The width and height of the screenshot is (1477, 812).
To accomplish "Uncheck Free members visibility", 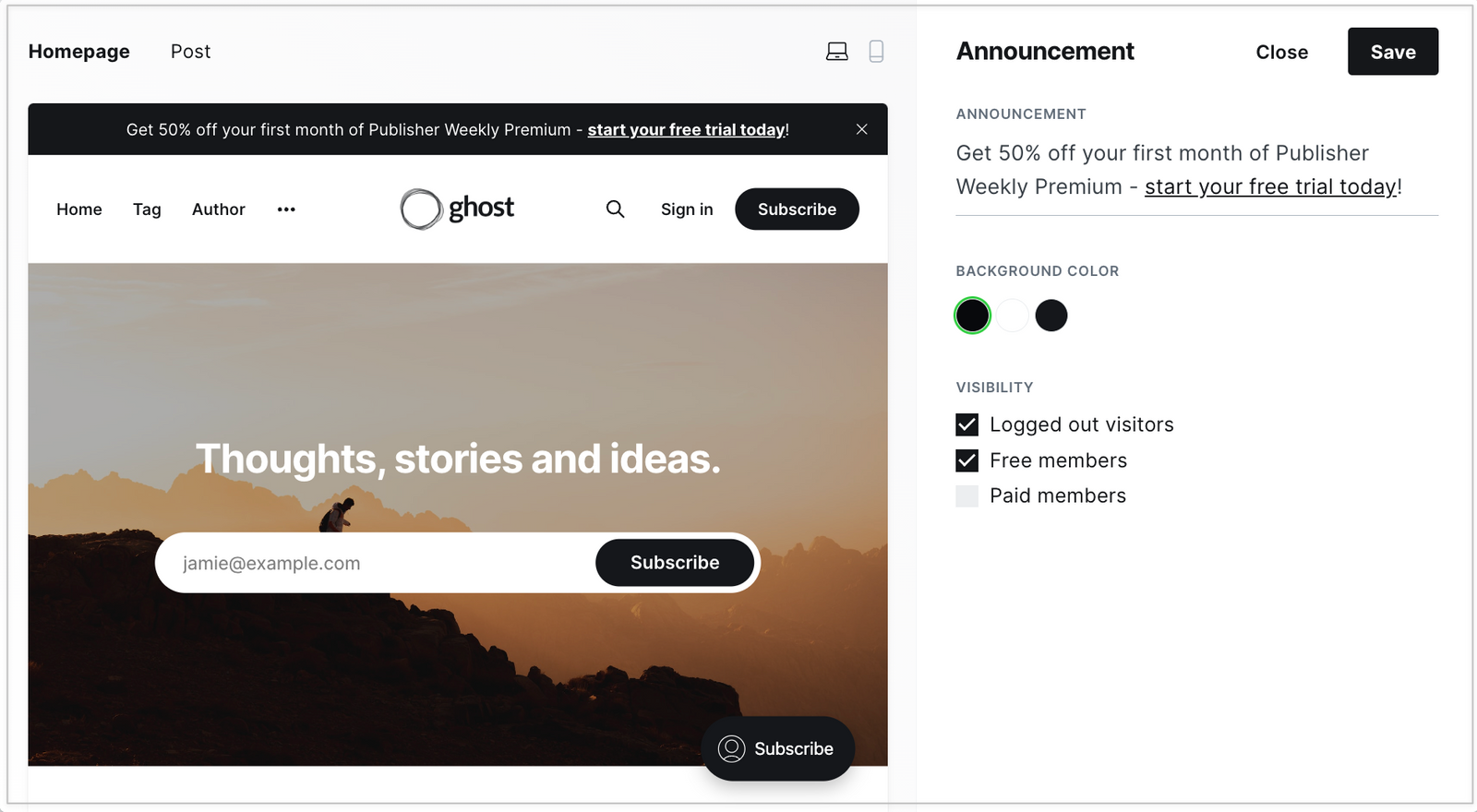I will (x=967, y=460).
